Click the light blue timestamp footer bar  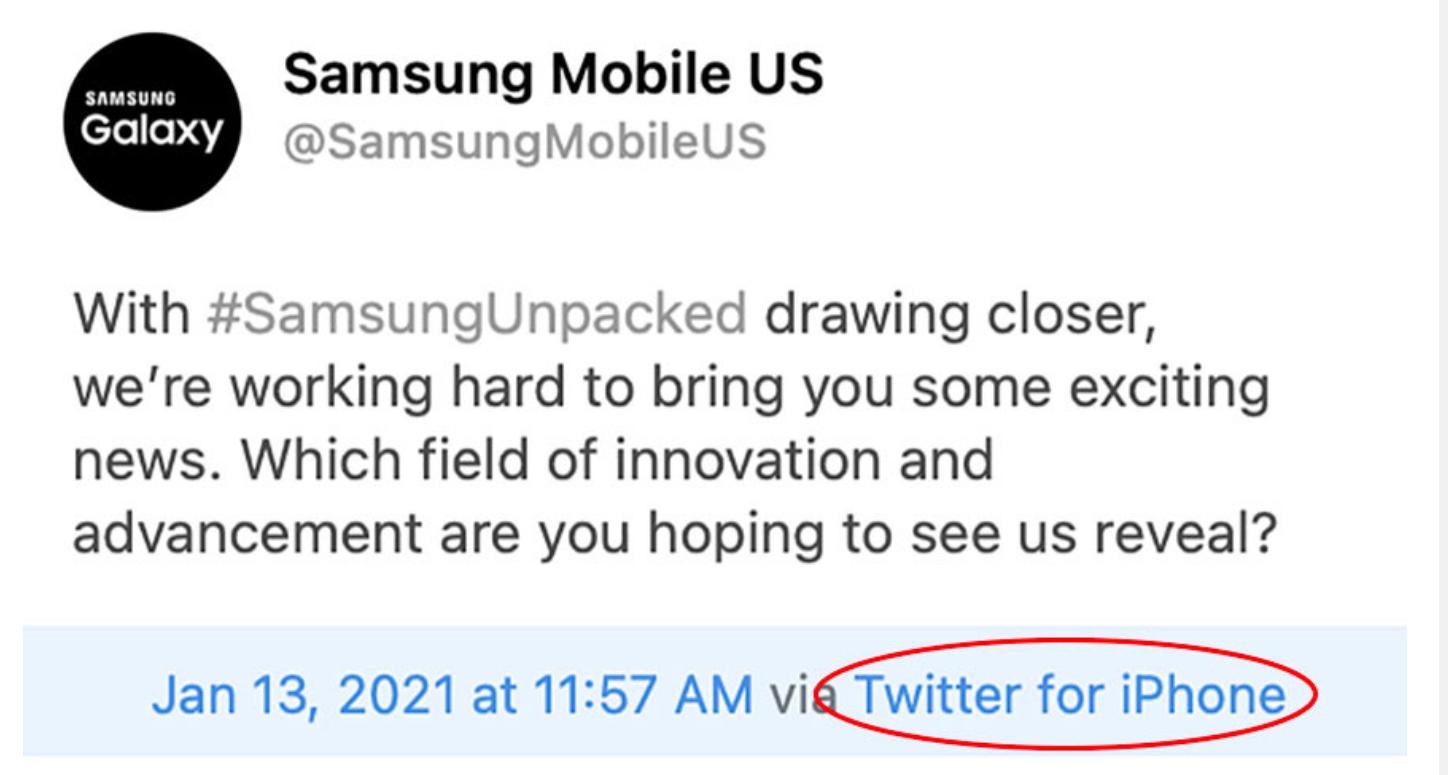point(714,691)
